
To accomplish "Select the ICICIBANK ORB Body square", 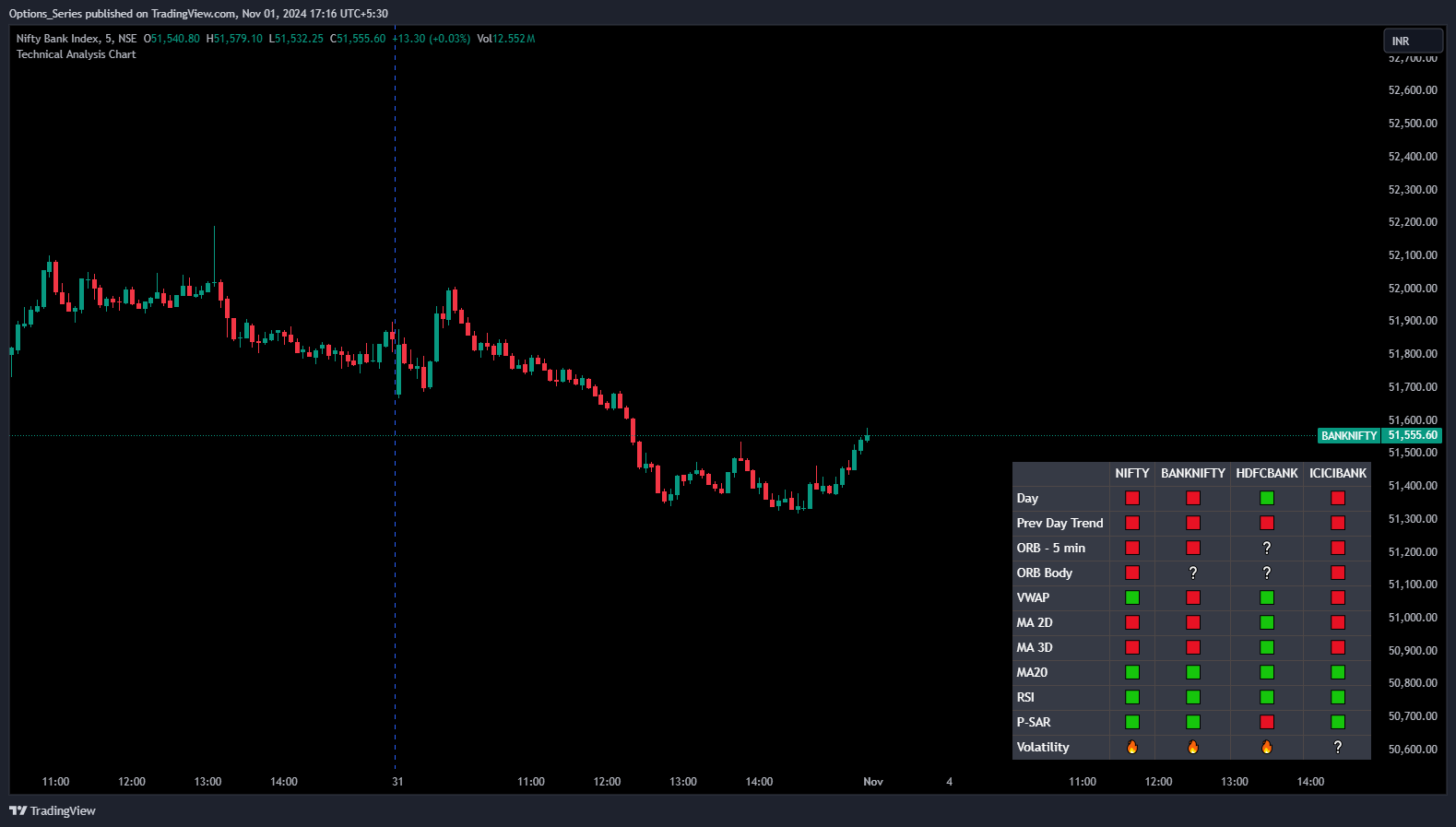I will click(1338, 573).
